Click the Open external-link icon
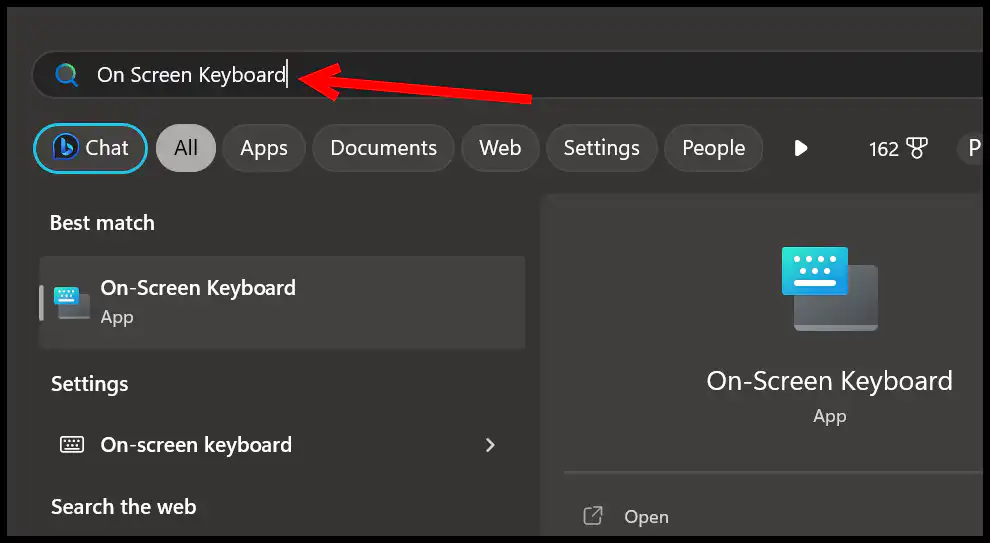 coord(593,516)
